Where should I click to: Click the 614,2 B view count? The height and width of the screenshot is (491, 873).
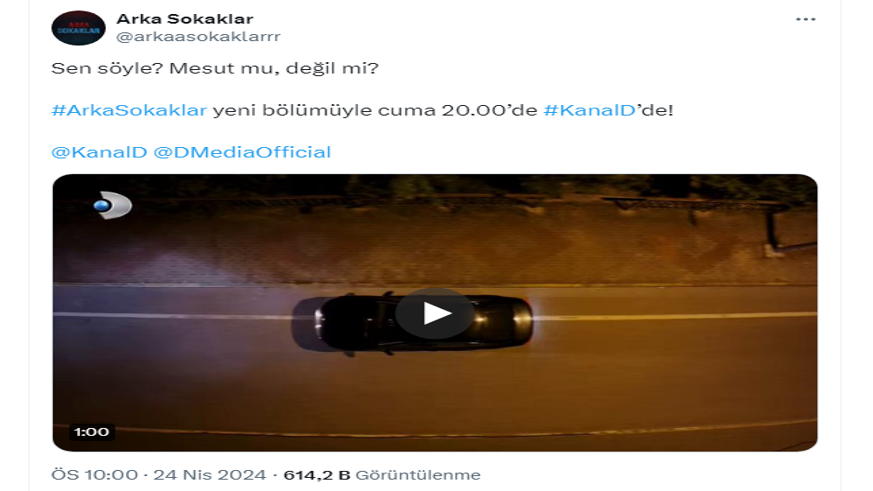[317, 475]
